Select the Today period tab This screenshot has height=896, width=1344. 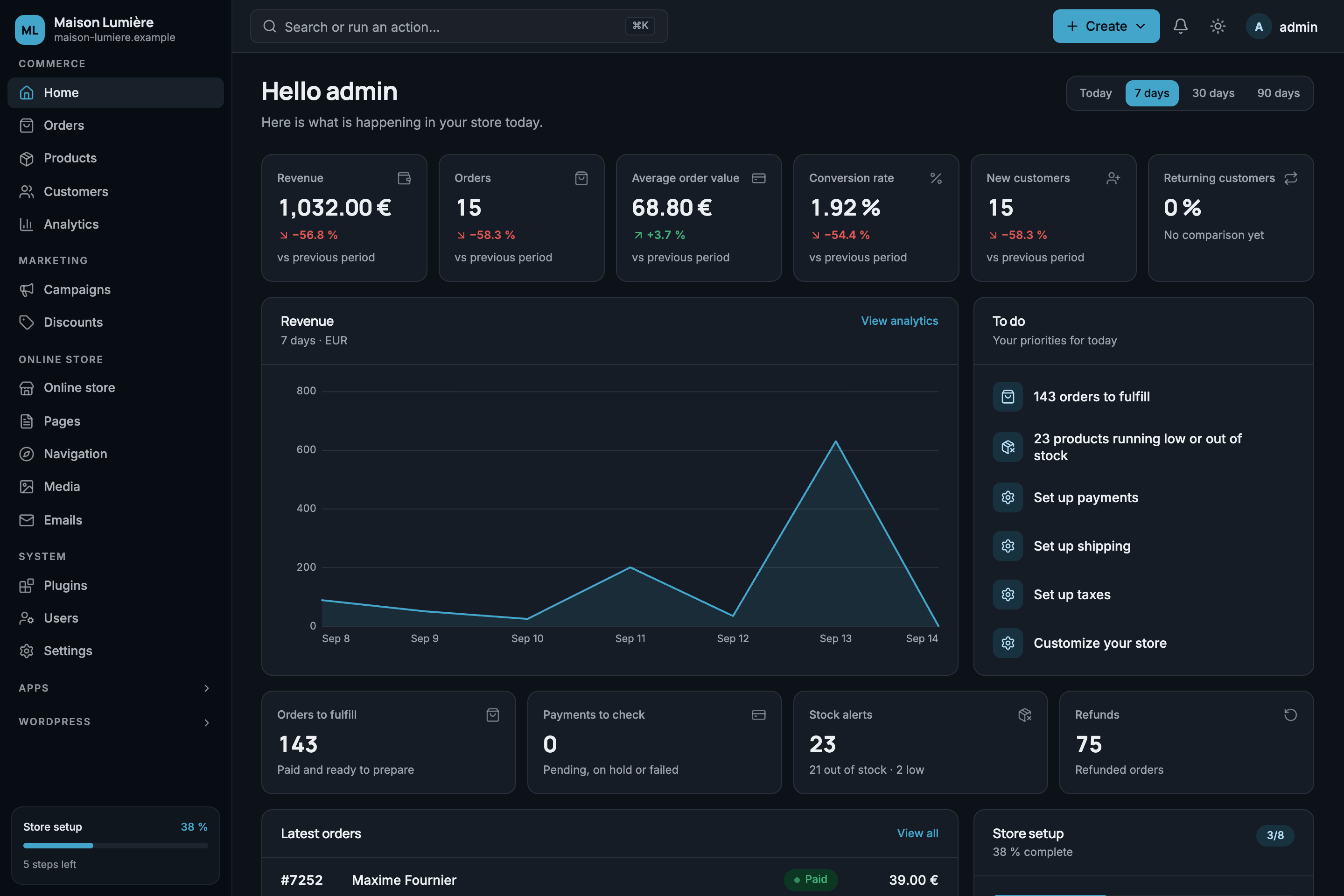[1095, 93]
